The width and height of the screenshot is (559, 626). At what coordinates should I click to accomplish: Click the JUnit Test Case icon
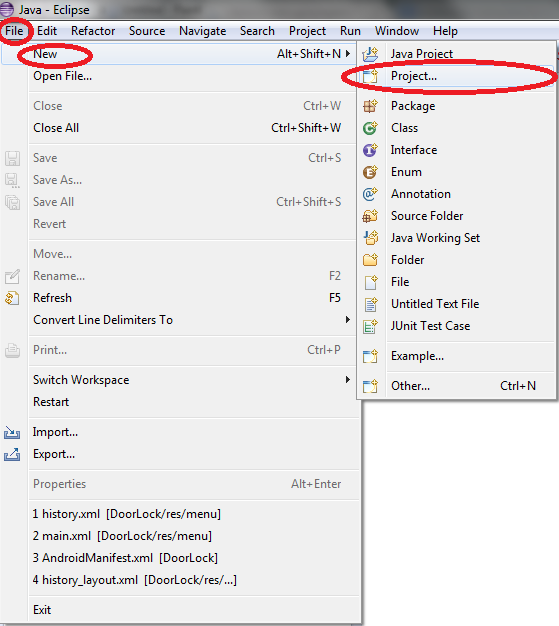370,326
